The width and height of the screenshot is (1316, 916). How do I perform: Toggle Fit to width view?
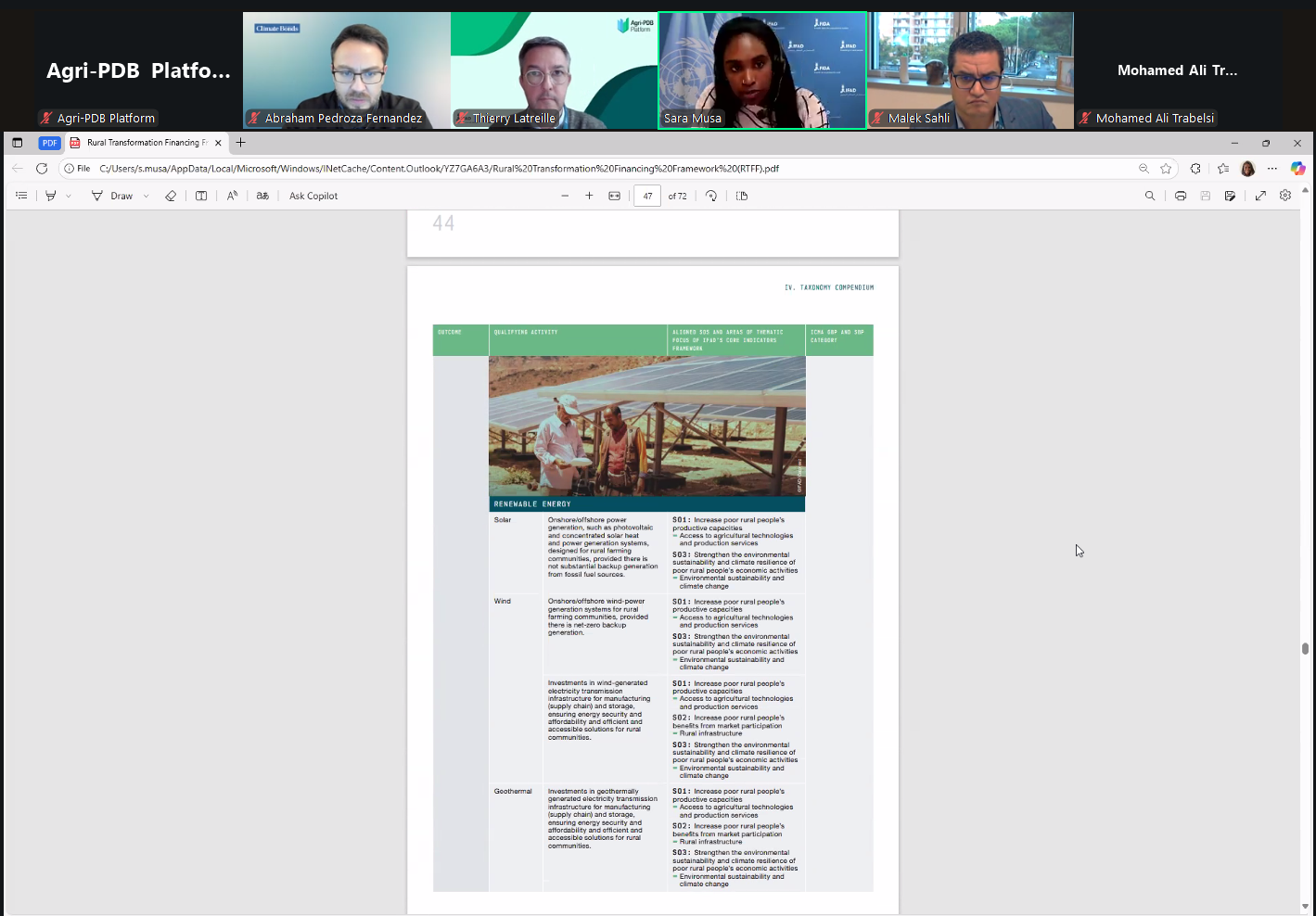click(x=614, y=196)
